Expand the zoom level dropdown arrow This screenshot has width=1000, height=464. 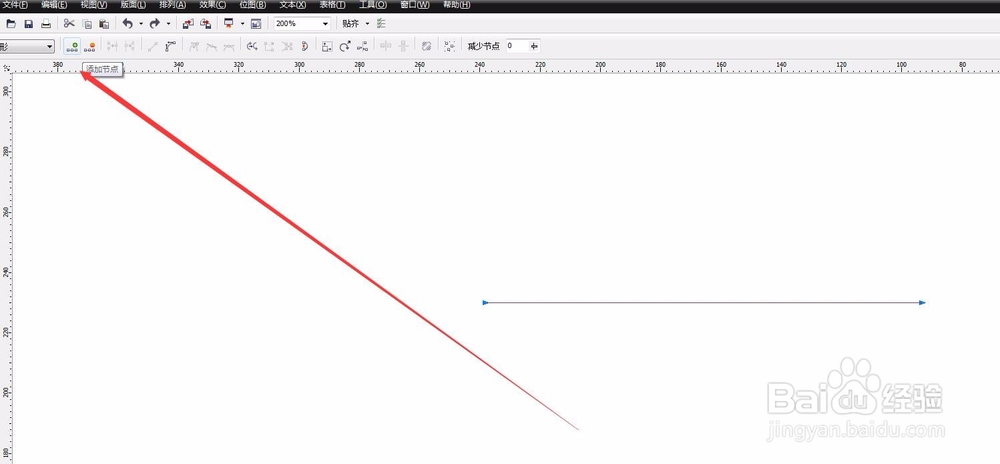coord(326,24)
